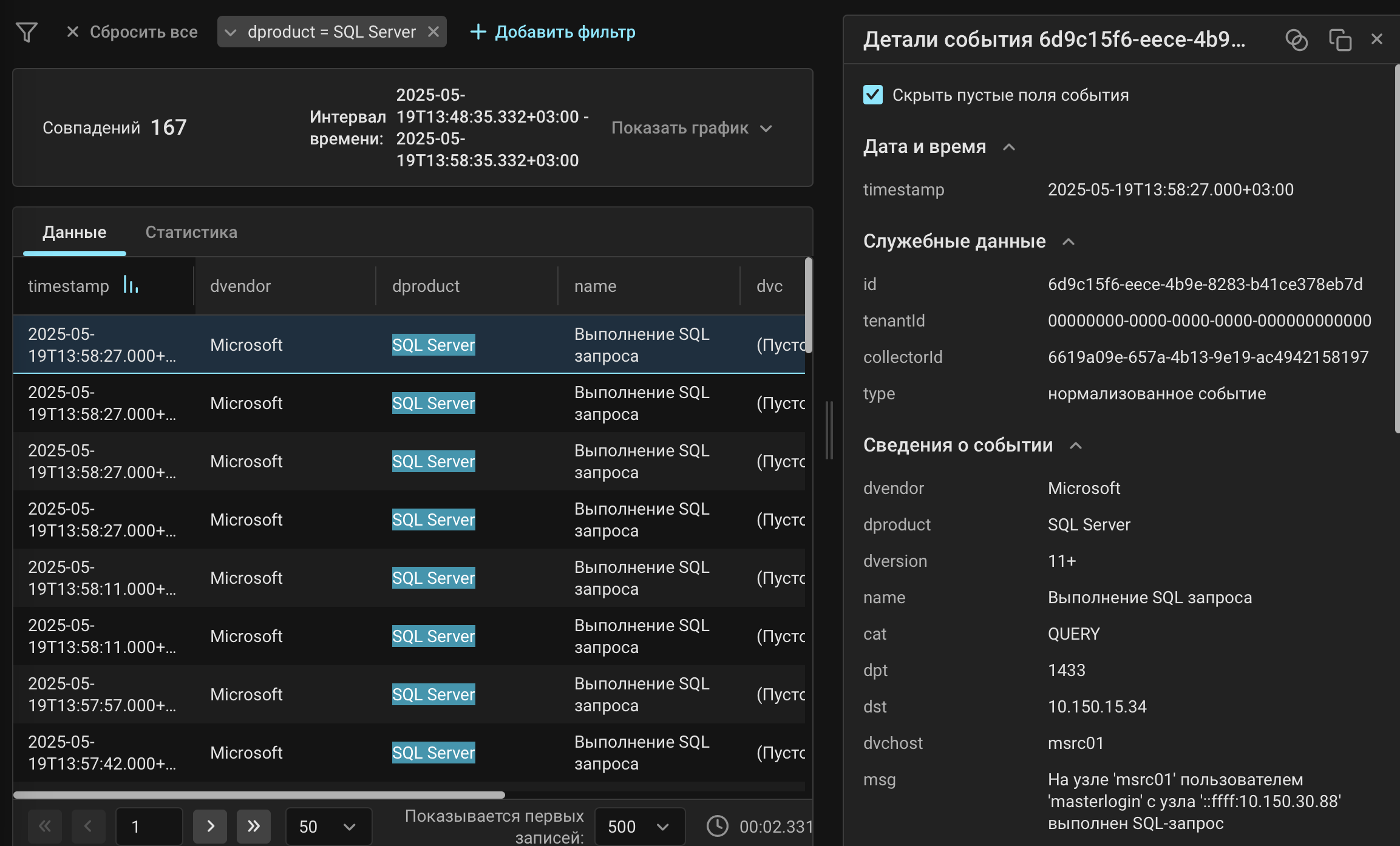The height and width of the screenshot is (846, 1400).
Task: Click the overlapping circles icon in details header
Action: 1296,40
